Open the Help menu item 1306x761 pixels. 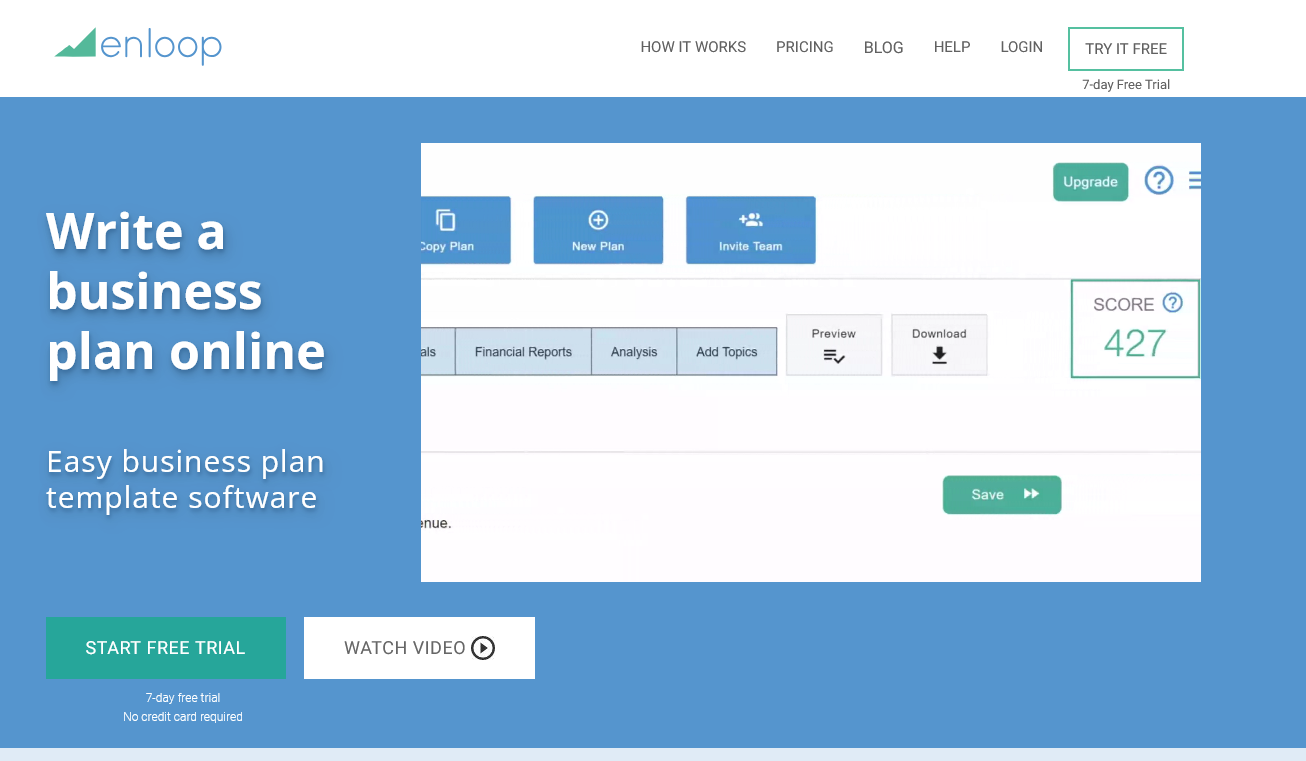pyautogui.click(x=952, y=47)
